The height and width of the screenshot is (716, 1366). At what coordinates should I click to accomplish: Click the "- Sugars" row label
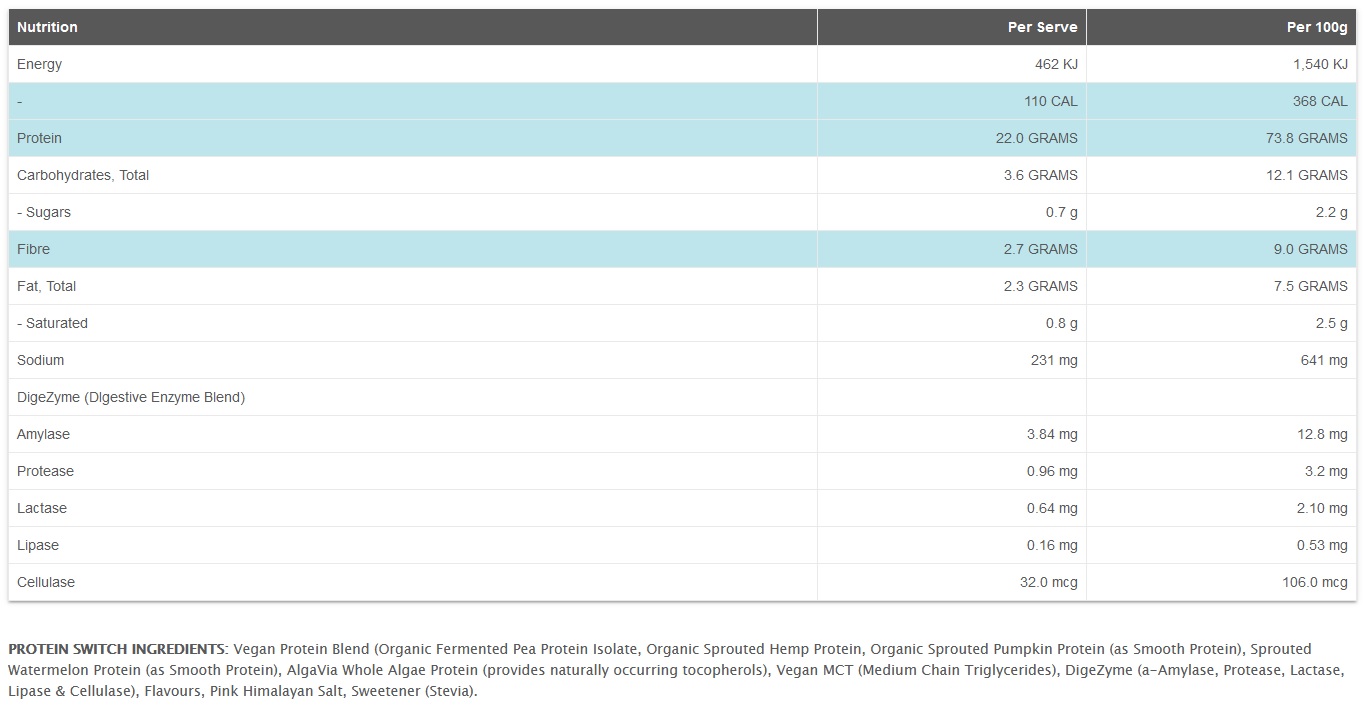click(x=44, y=212)
